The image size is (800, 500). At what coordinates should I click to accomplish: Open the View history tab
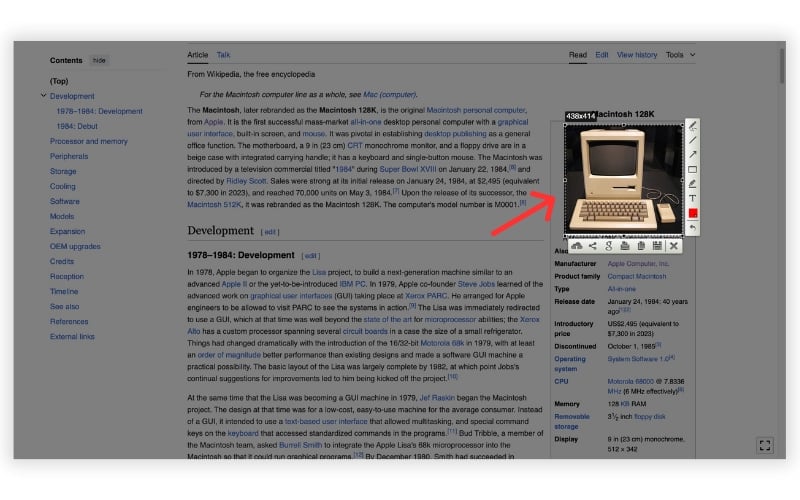(x=637, y=55)
